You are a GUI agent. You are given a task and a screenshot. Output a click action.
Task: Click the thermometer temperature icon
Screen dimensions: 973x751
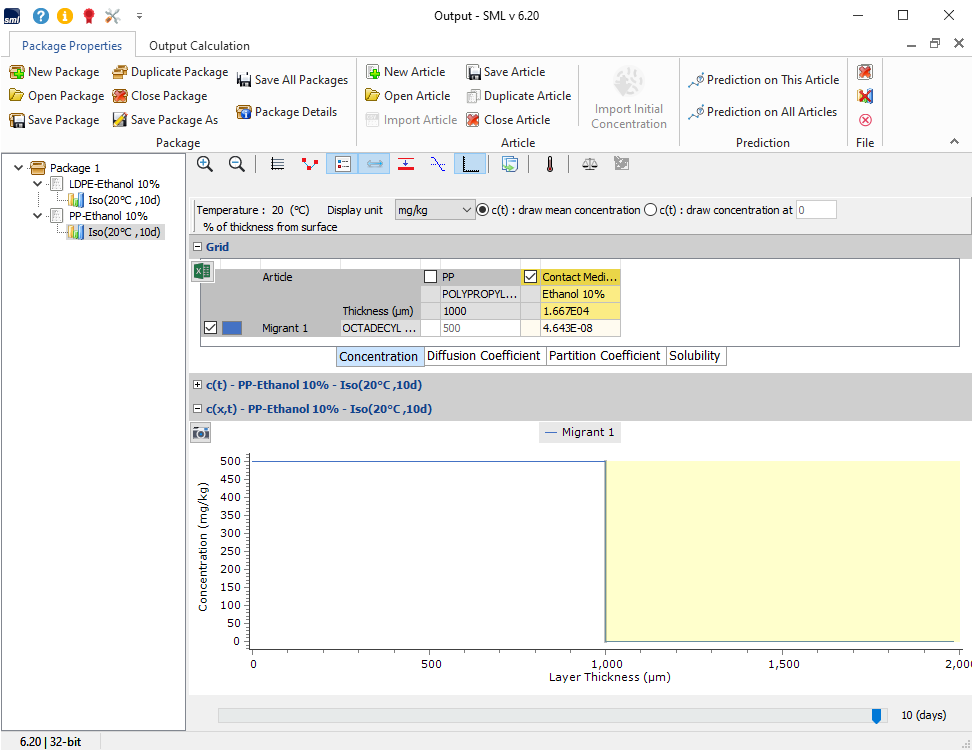click(x=549, y=164)
